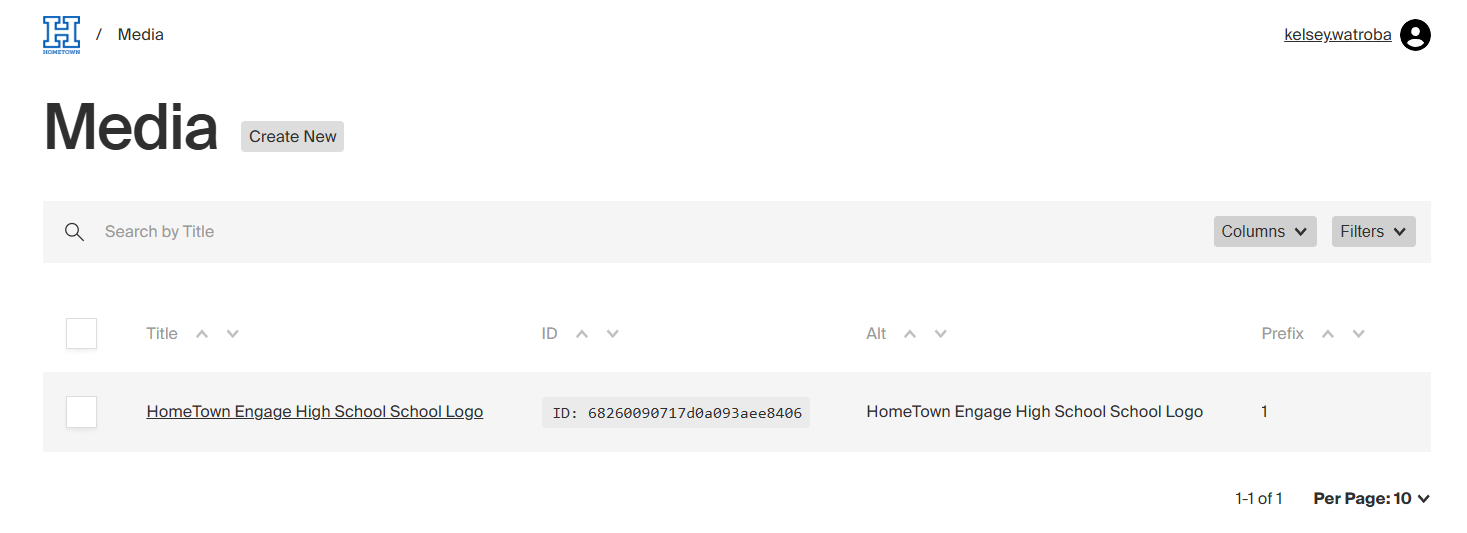Sort Alt column descending
Image resolution: width=1467 pixels, height=533 pixels.
tap(941, 334)
